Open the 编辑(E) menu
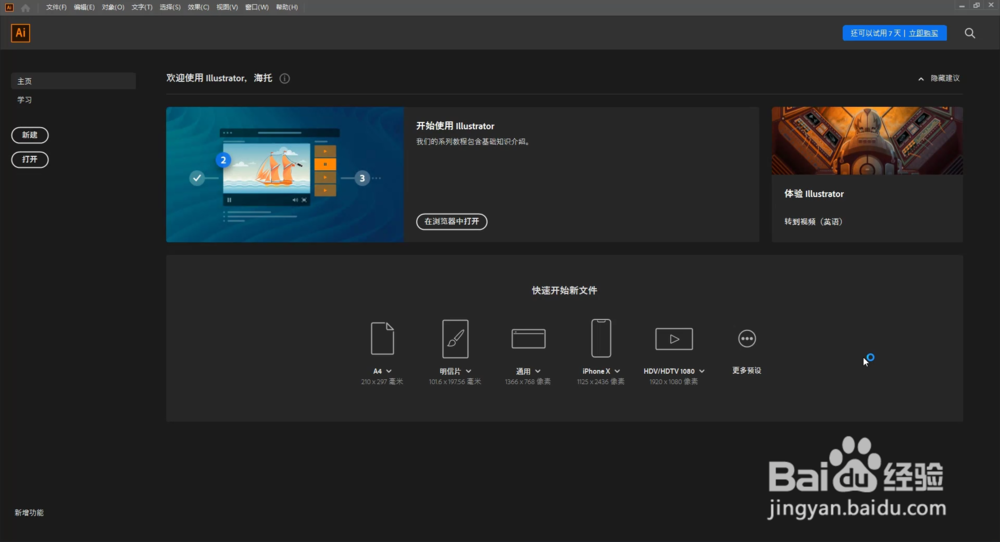 84,8
